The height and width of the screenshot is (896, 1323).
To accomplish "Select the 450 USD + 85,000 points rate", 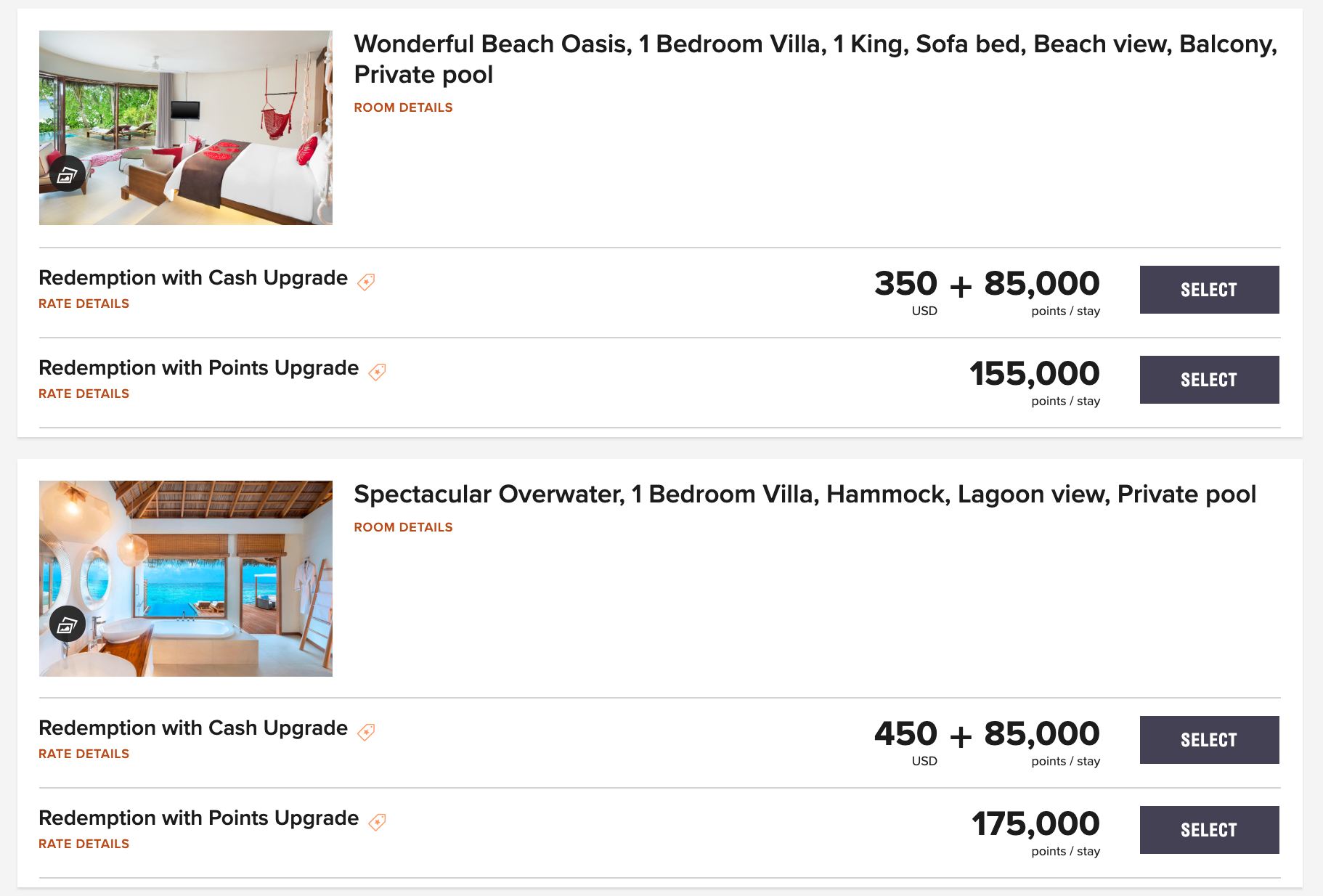I will tap(1209, 740).
